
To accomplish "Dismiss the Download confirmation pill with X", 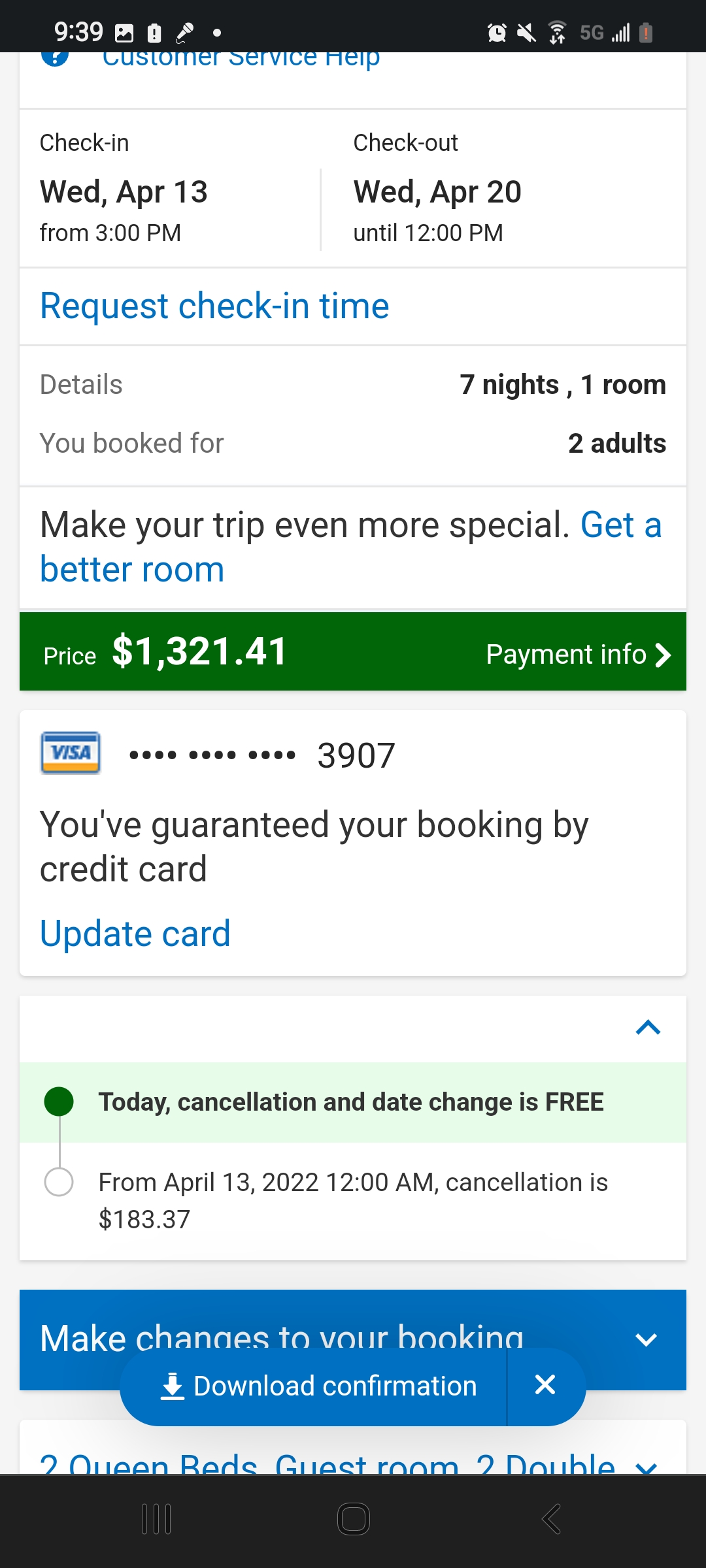I will coord(545,1385).
